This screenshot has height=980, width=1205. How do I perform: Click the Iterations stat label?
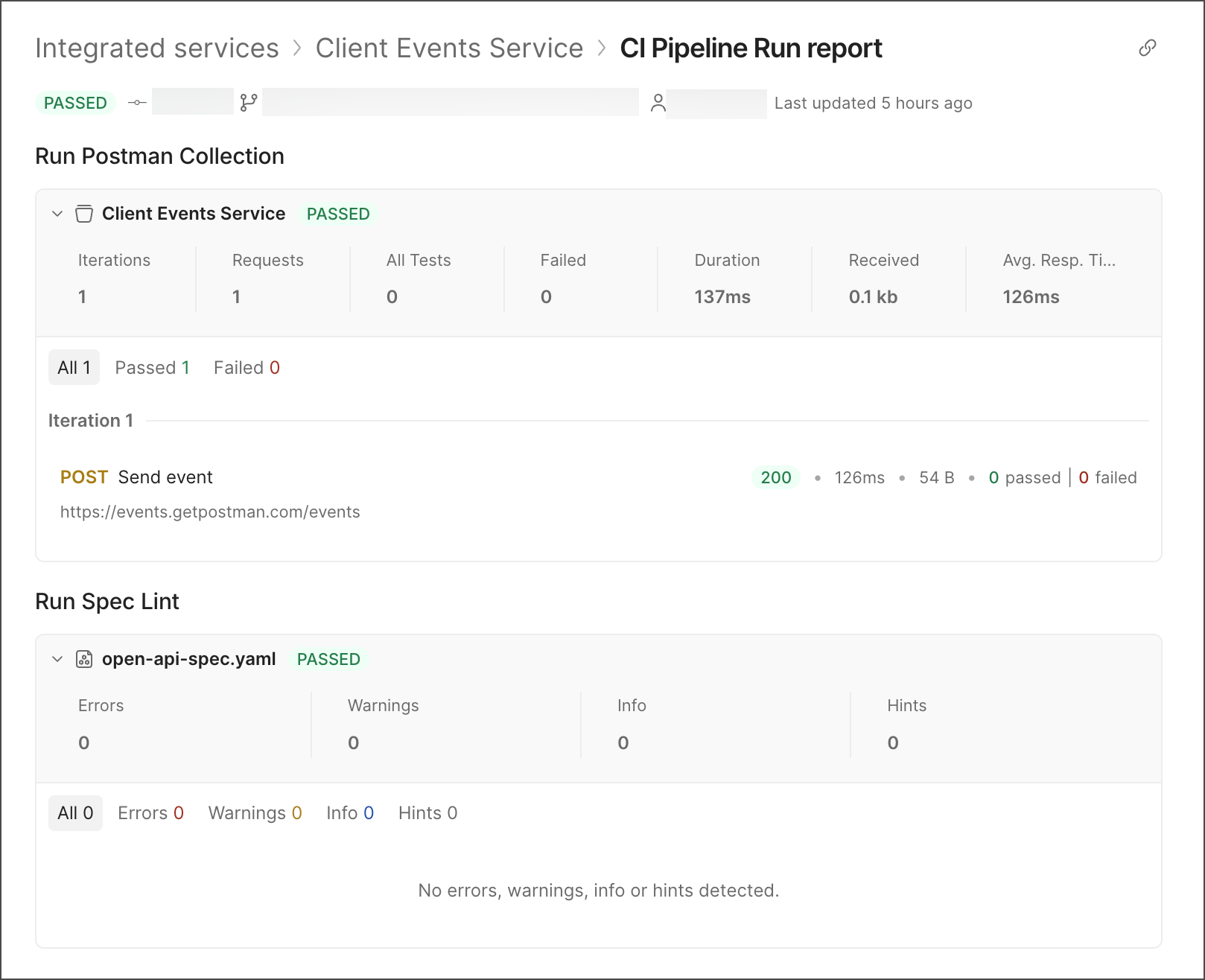click(114, 260)
